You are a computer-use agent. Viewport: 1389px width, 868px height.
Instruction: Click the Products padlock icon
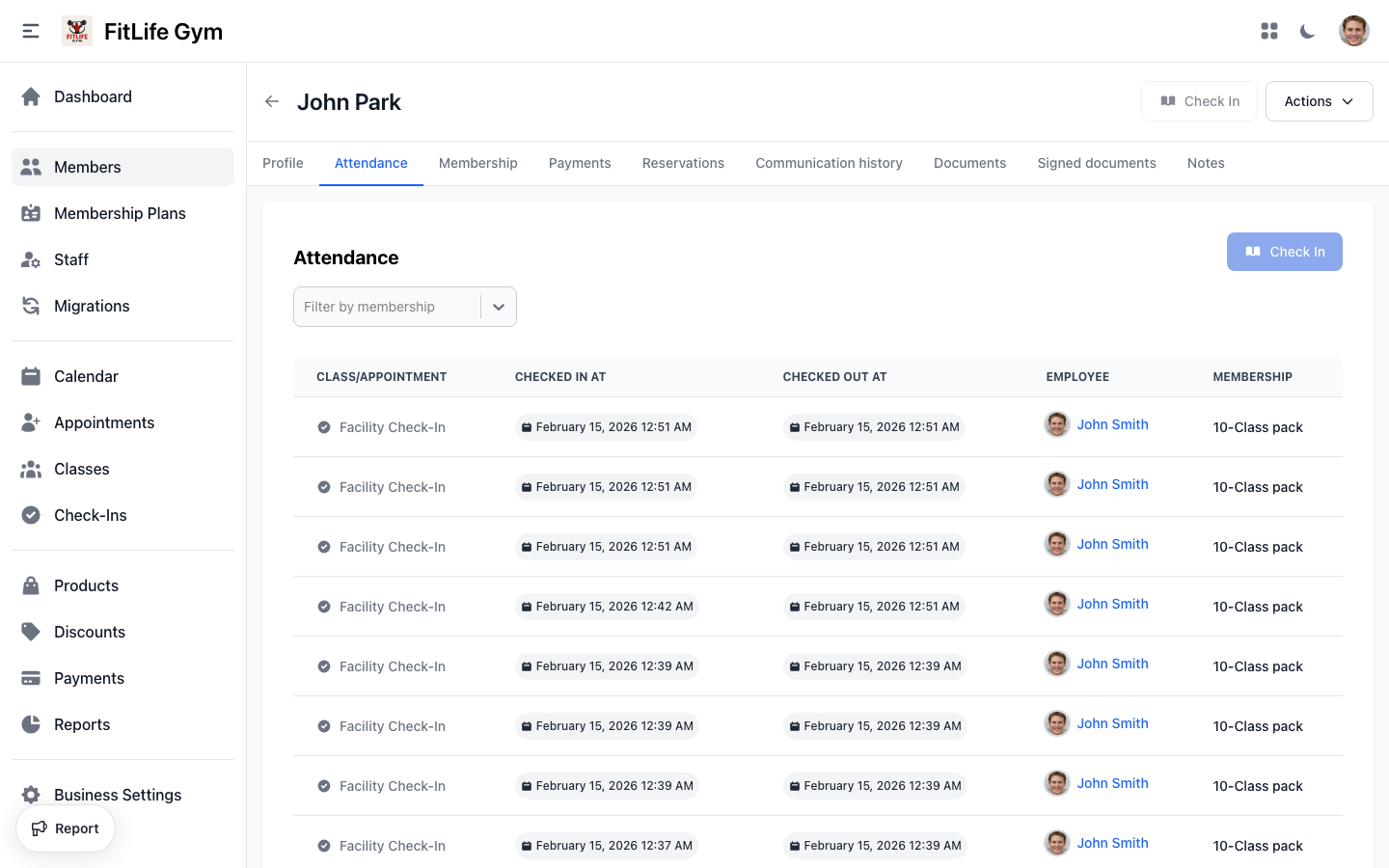tap(31, 585)
